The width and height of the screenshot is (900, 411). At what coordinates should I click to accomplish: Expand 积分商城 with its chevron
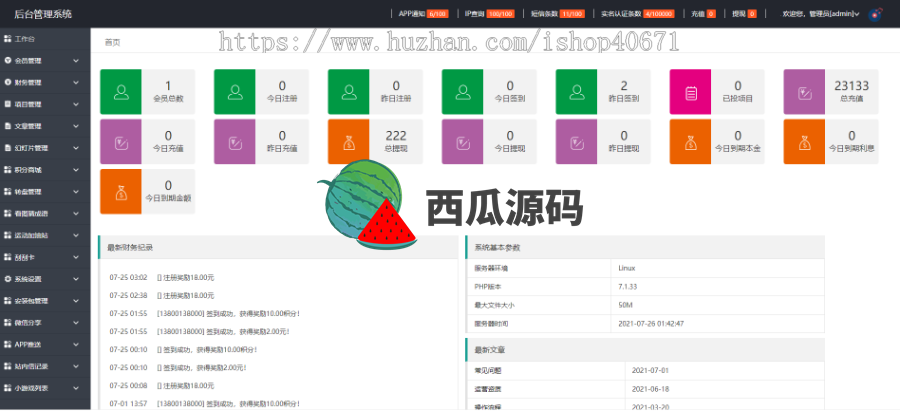click(x=76, y=169)
